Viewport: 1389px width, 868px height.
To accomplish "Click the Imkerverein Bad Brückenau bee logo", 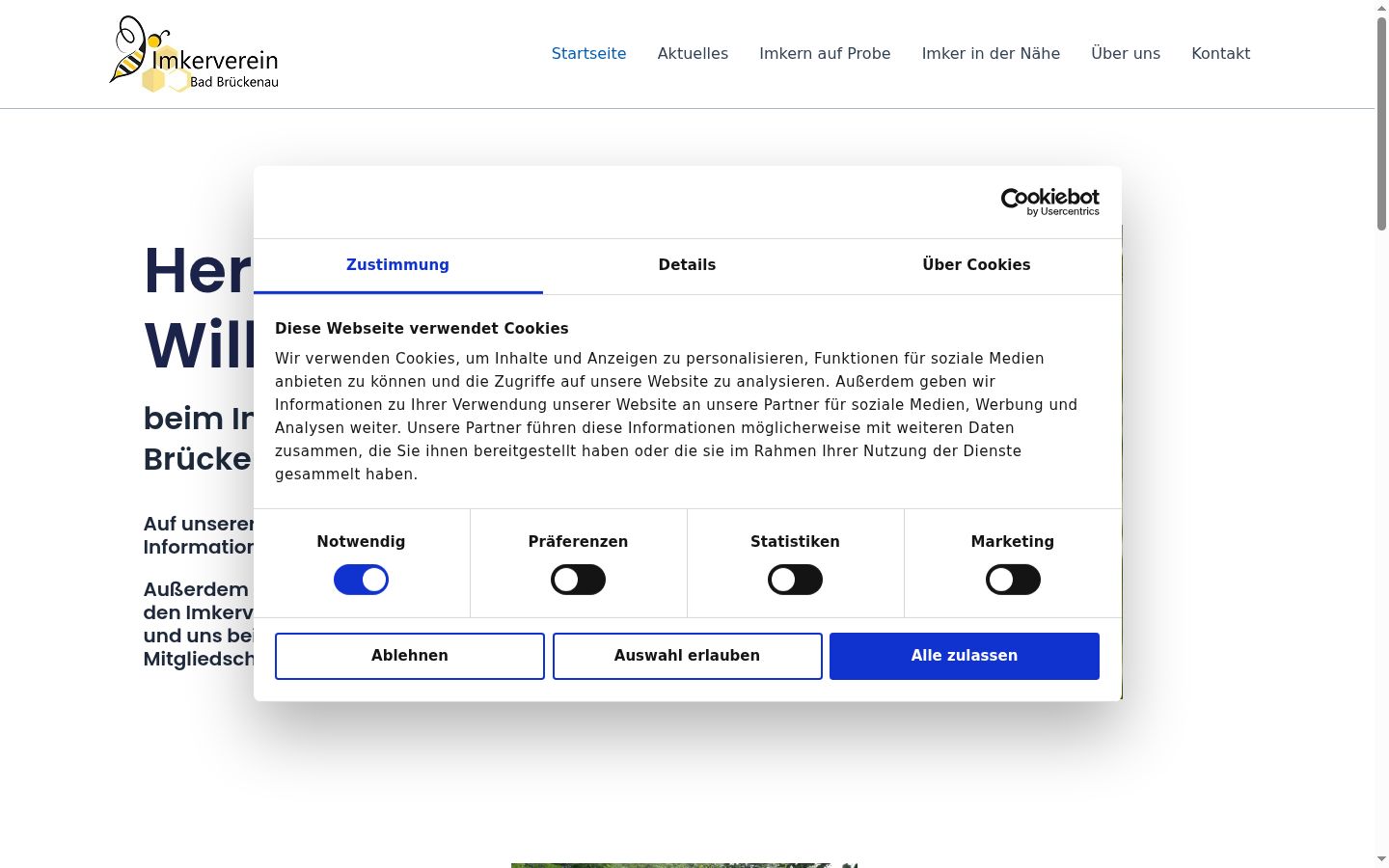I will tap(195, 54).
